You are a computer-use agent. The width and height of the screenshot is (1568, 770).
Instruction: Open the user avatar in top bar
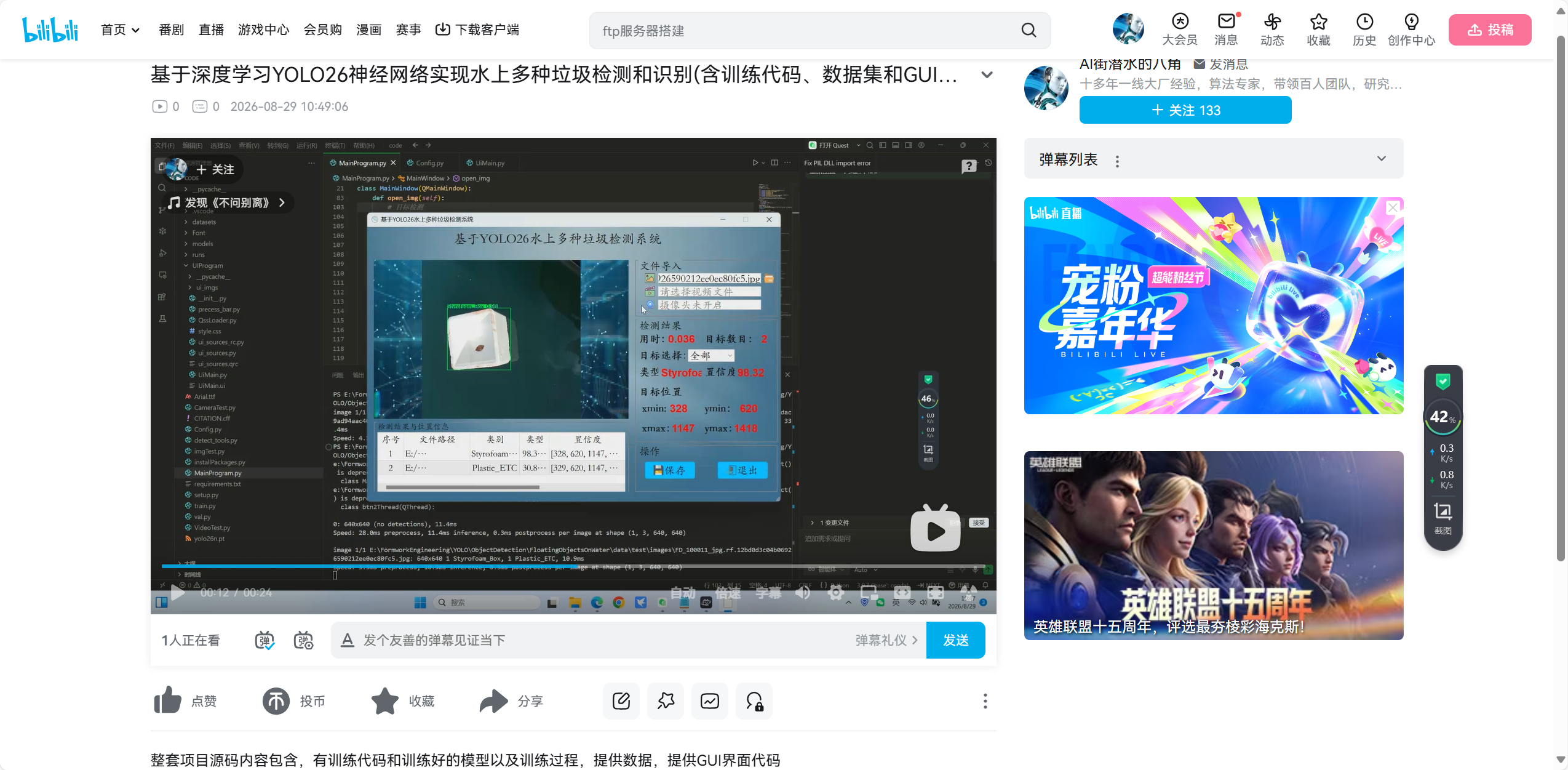[1128, 29]
